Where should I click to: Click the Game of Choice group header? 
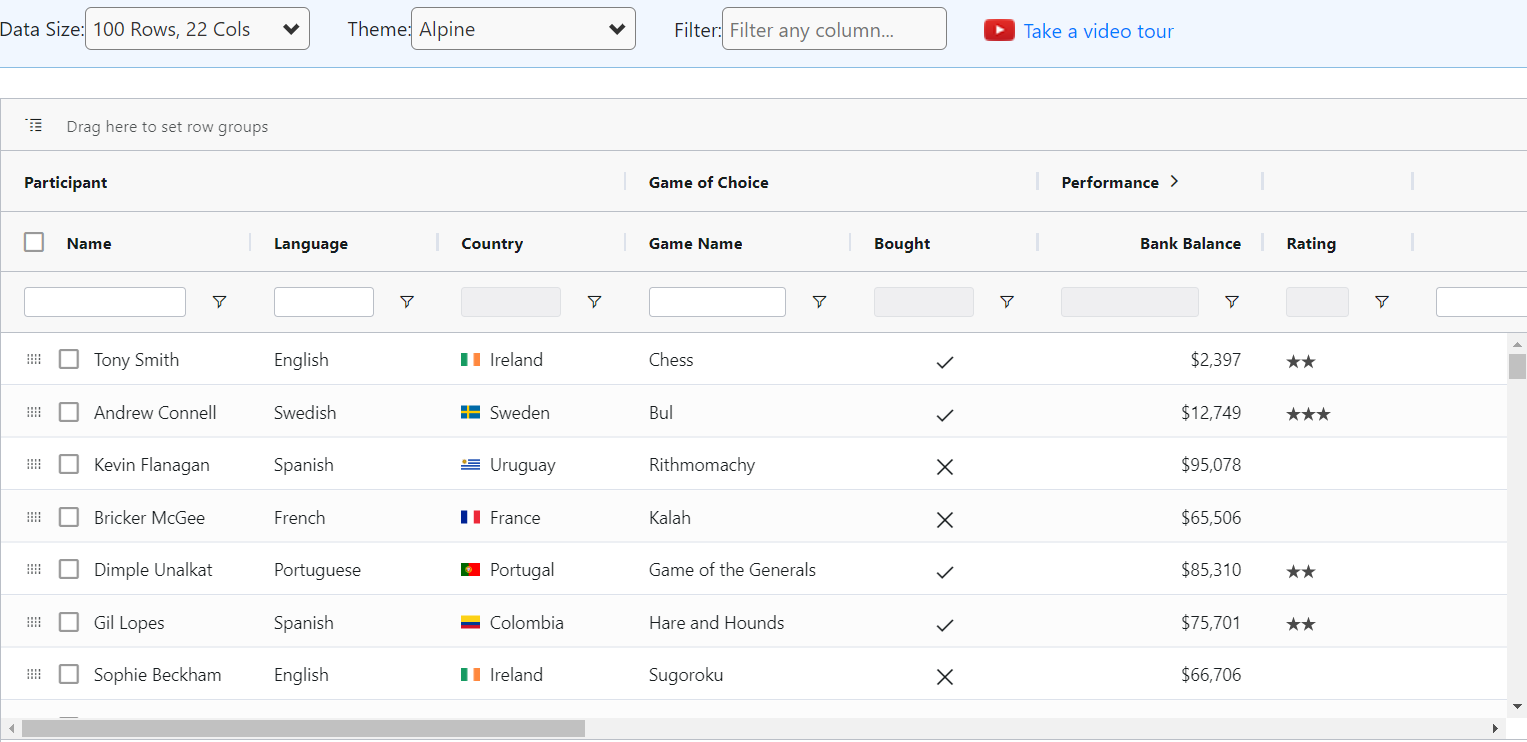708,182
